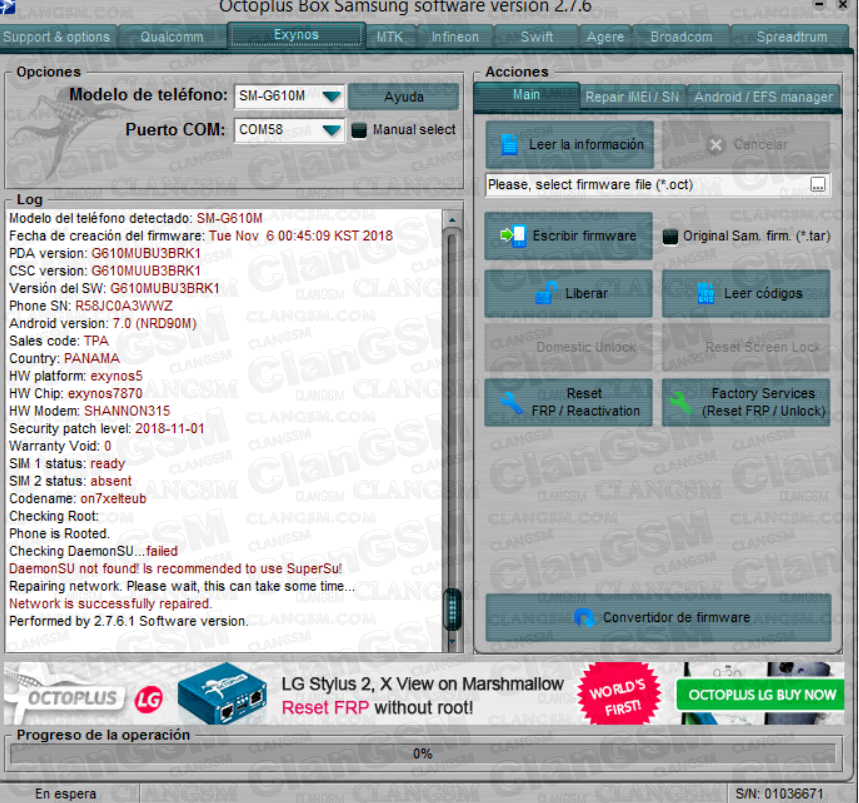The height and width of the screenshot is (803, 859).
Task: Open the Spreadtrum tab
Action: click(x=792, y=37)
